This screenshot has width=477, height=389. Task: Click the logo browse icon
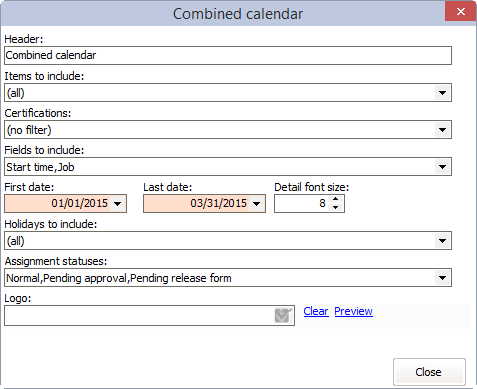point(283,315)
